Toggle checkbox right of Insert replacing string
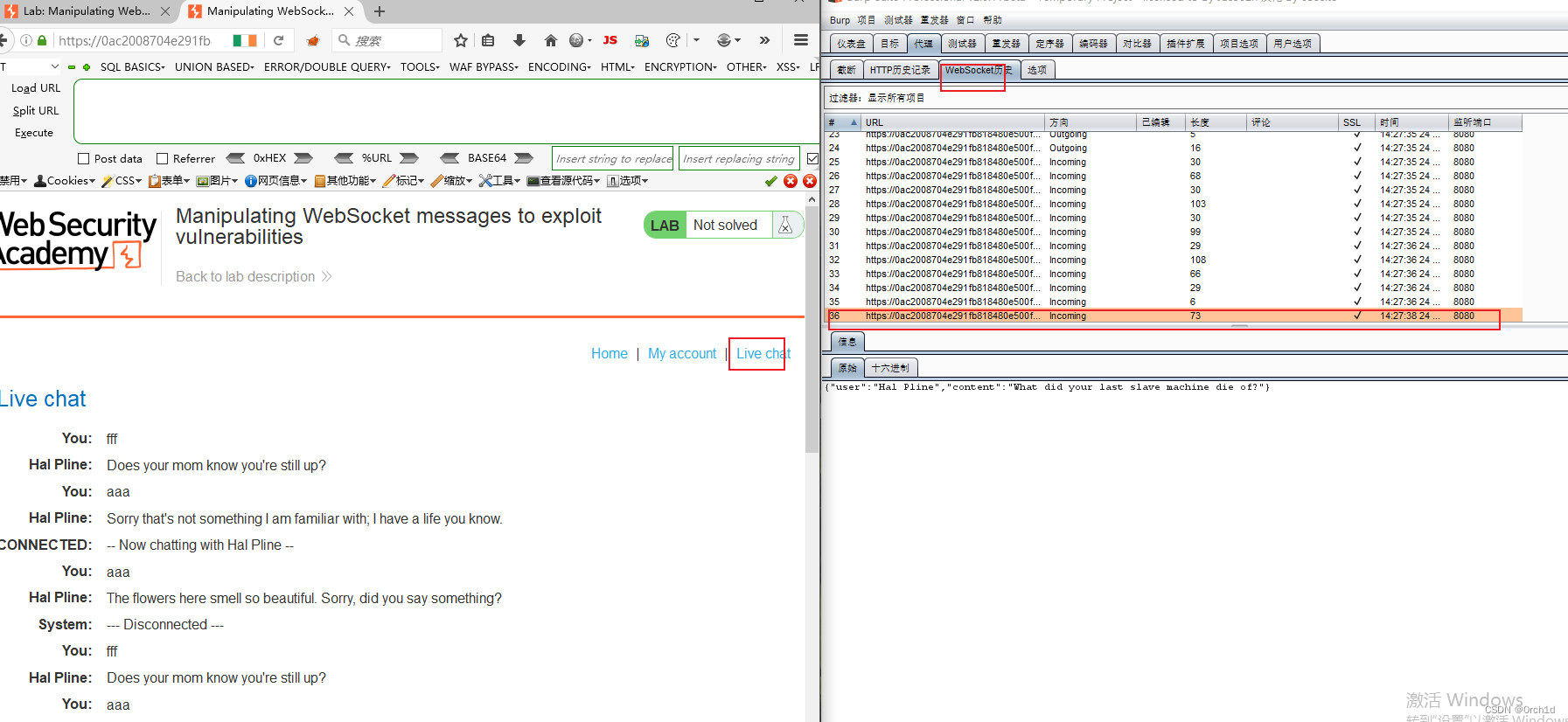The height and width of the screenshot is (722, 1568). click(812, 158)
